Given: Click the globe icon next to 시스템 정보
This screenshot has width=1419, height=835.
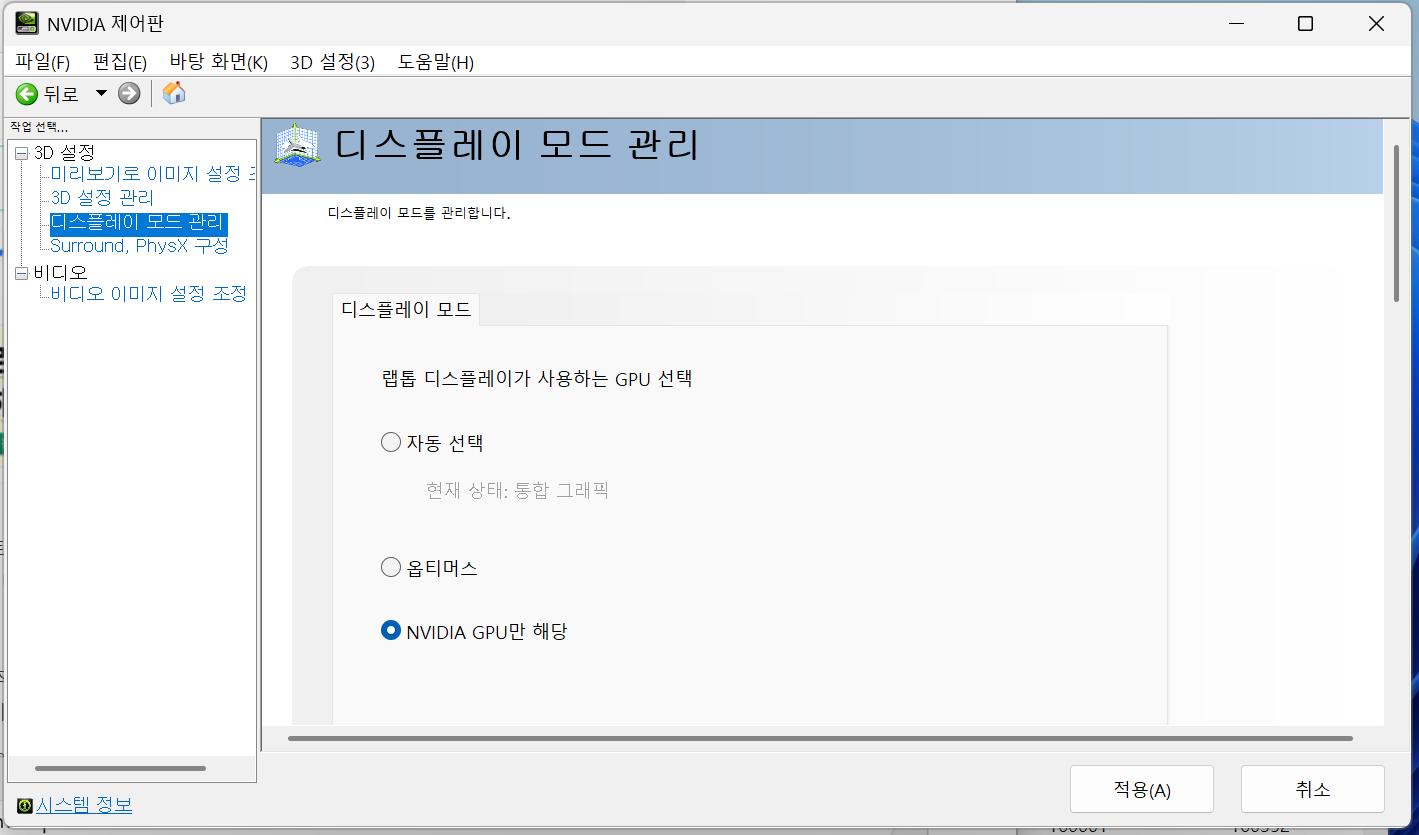Looking at the screenshot, I should click(22, 804).
